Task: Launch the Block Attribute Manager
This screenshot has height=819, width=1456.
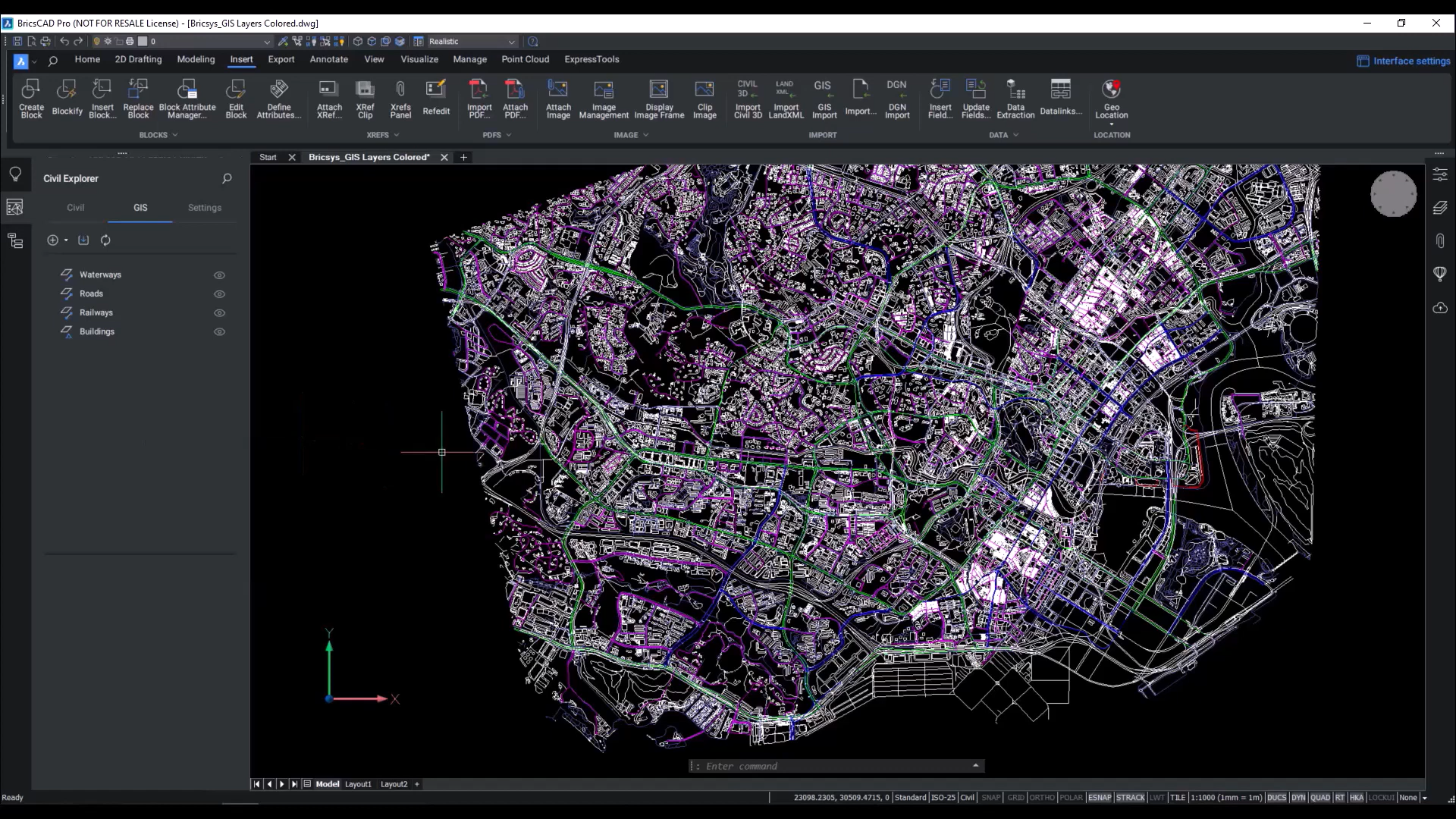Action: (187, 99)
